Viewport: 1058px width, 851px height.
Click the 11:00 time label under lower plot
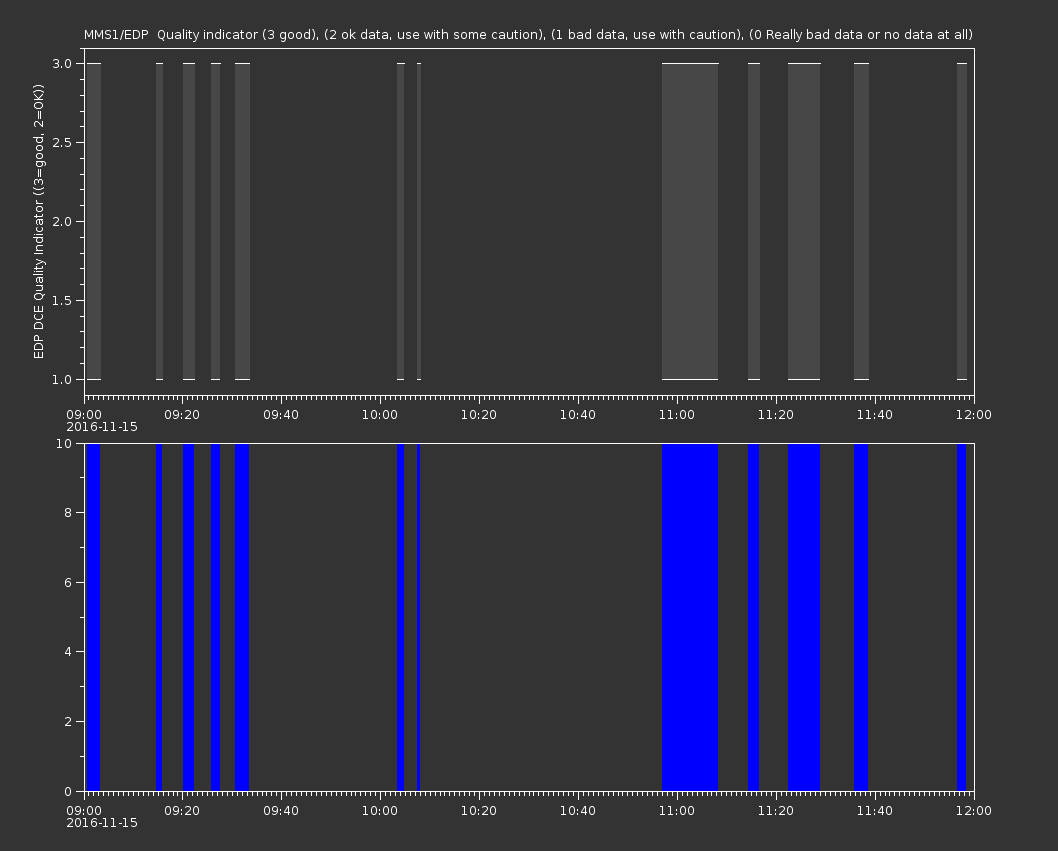coord(677,811)
